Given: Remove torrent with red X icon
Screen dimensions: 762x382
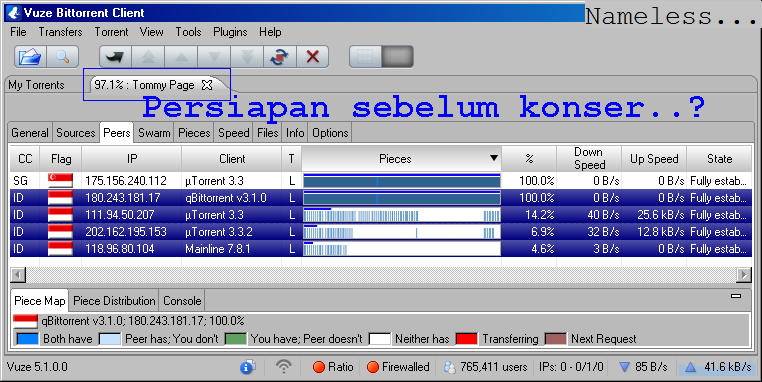Looking at the screenshot, I should [312, 57].
